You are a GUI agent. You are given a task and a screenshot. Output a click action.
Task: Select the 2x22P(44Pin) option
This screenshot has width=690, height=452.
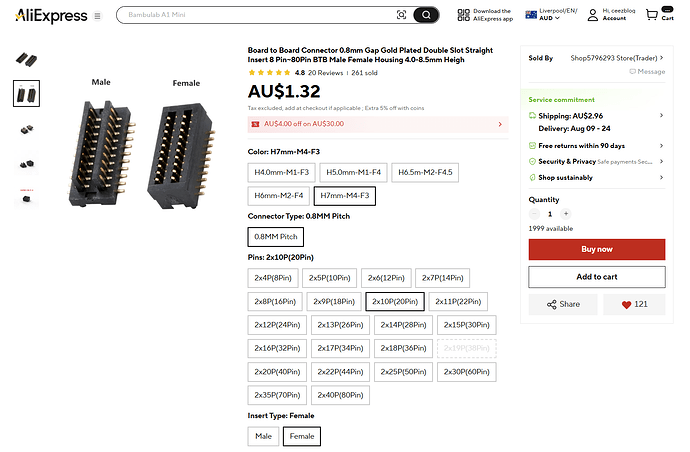tap(341, 372)
